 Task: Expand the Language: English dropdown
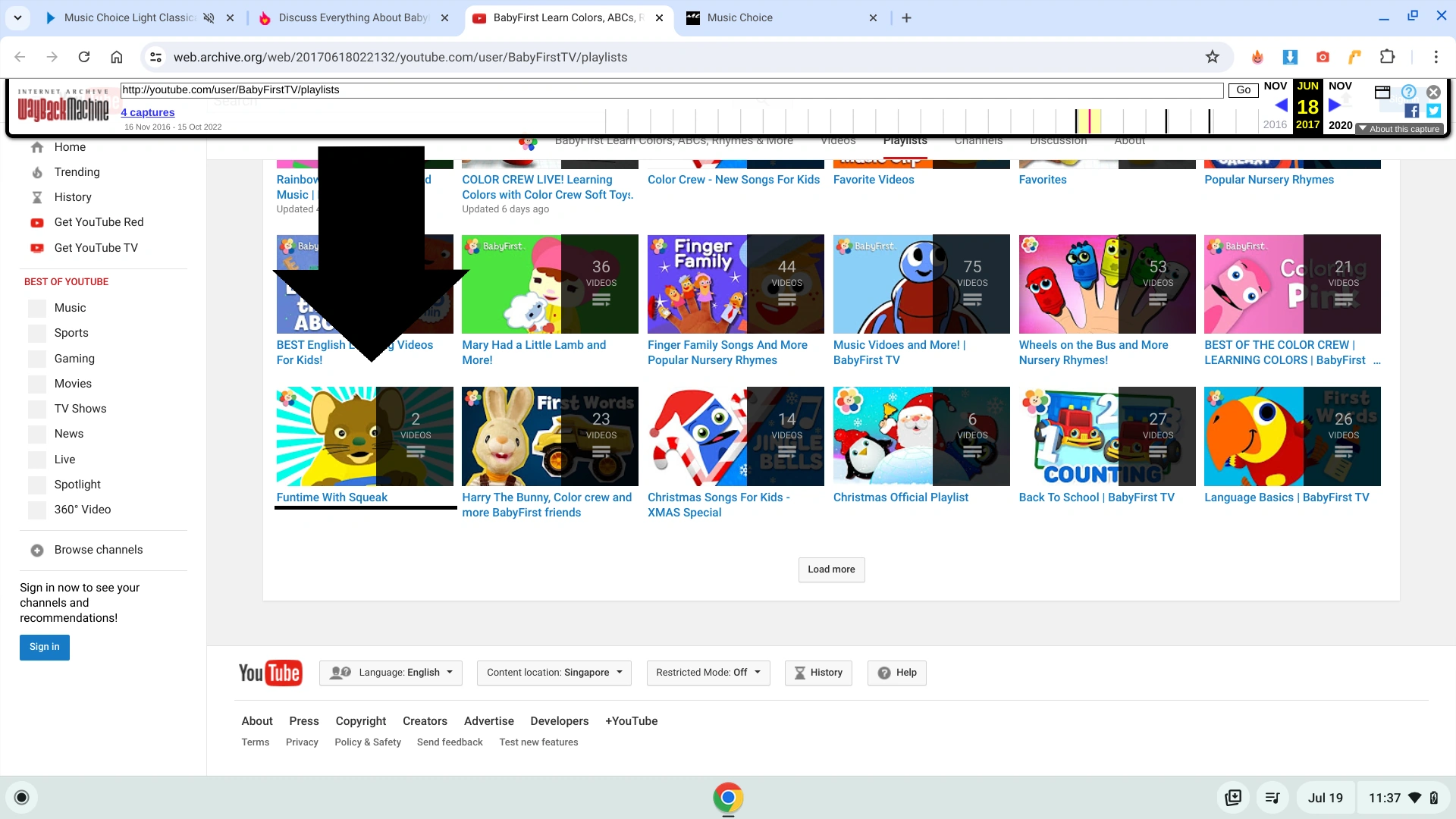tap(391, 673)
